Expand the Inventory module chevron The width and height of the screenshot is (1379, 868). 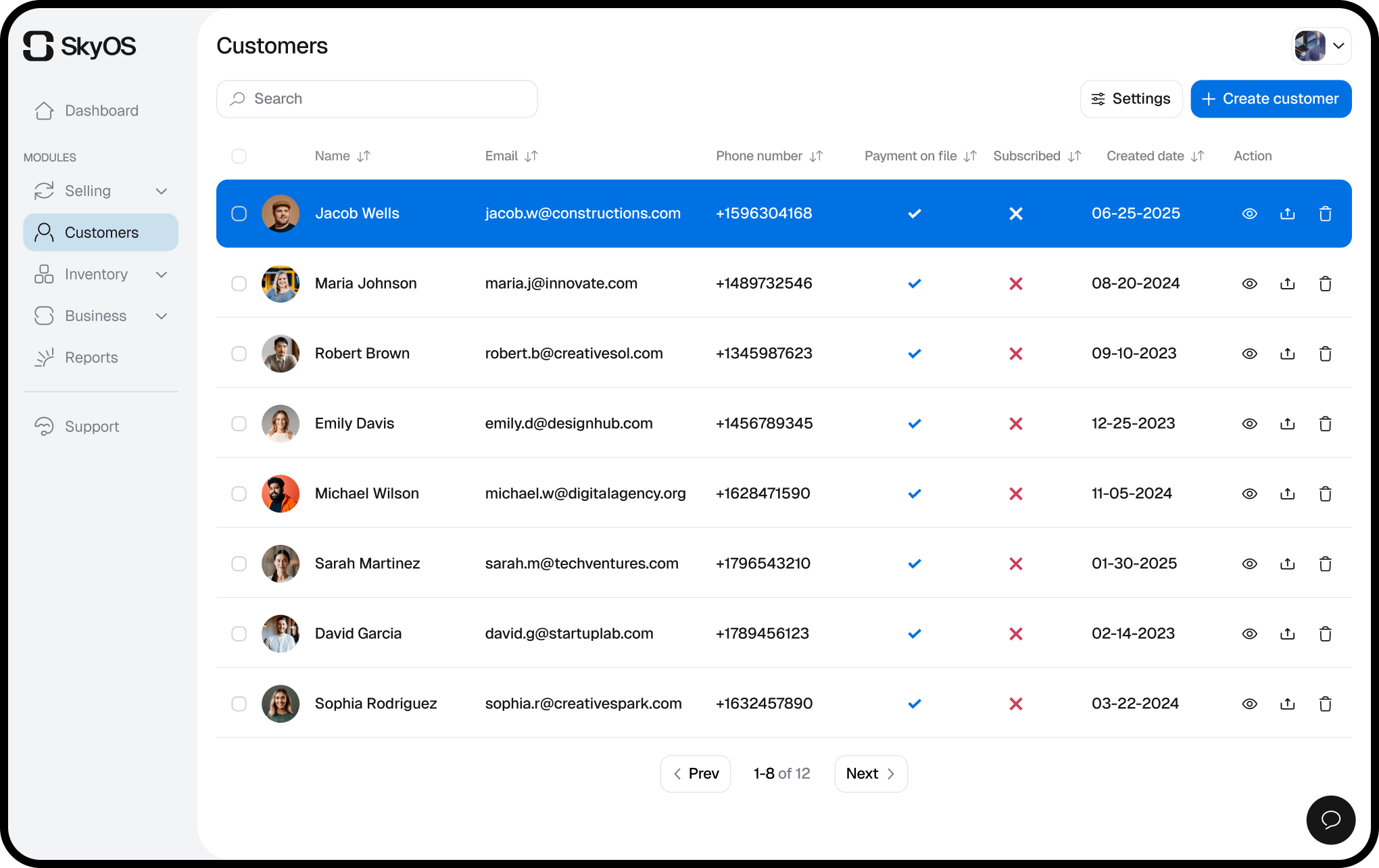[161, 274]
